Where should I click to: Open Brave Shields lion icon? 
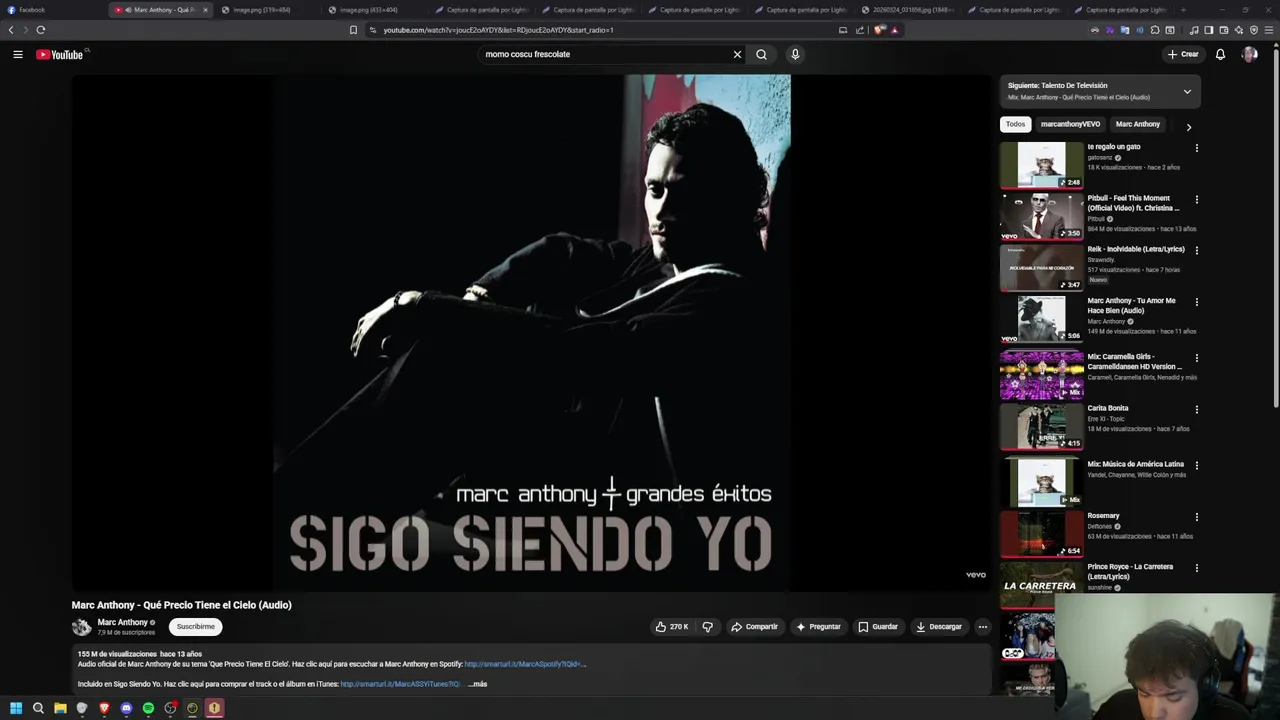879,30
